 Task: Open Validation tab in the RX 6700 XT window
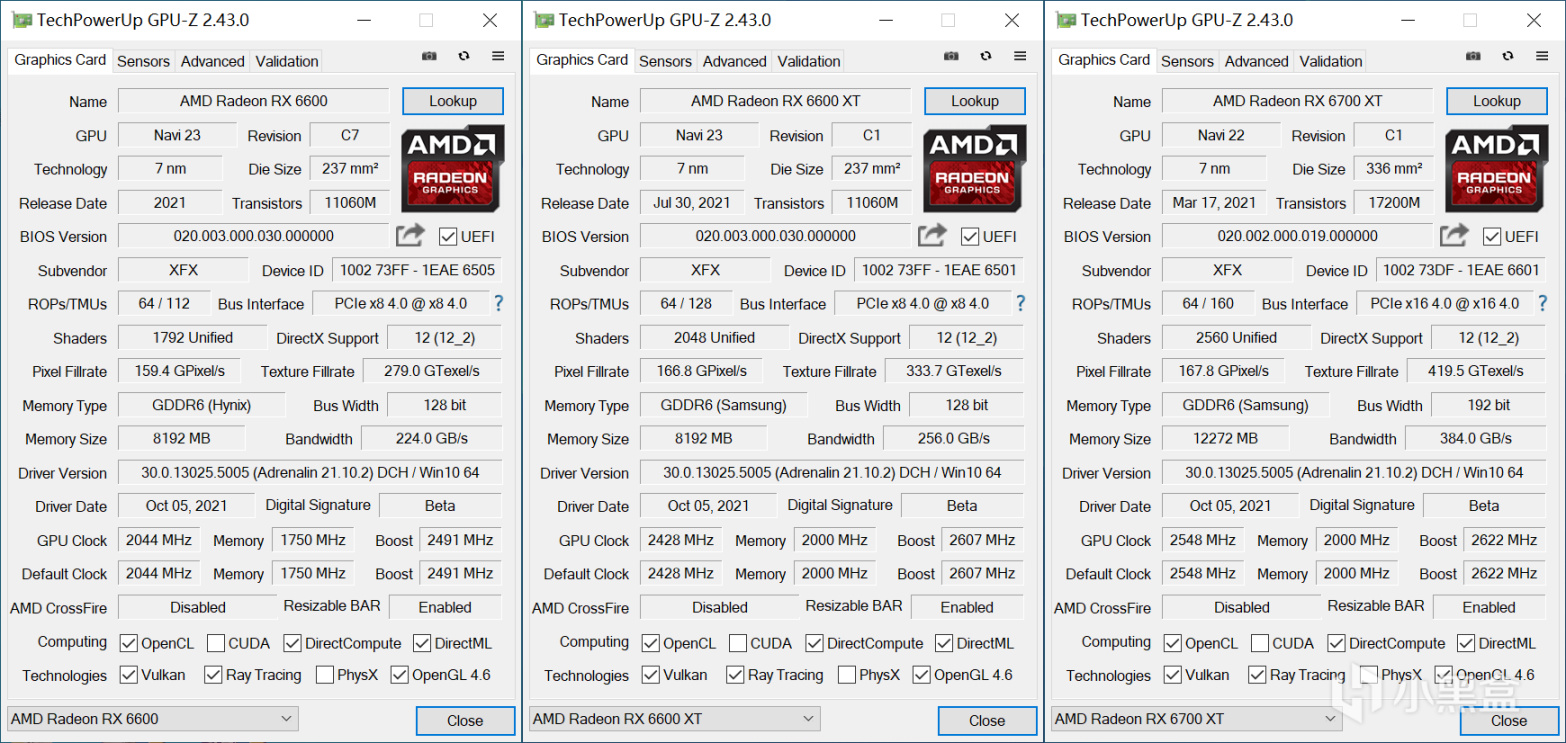(1331, 61)
